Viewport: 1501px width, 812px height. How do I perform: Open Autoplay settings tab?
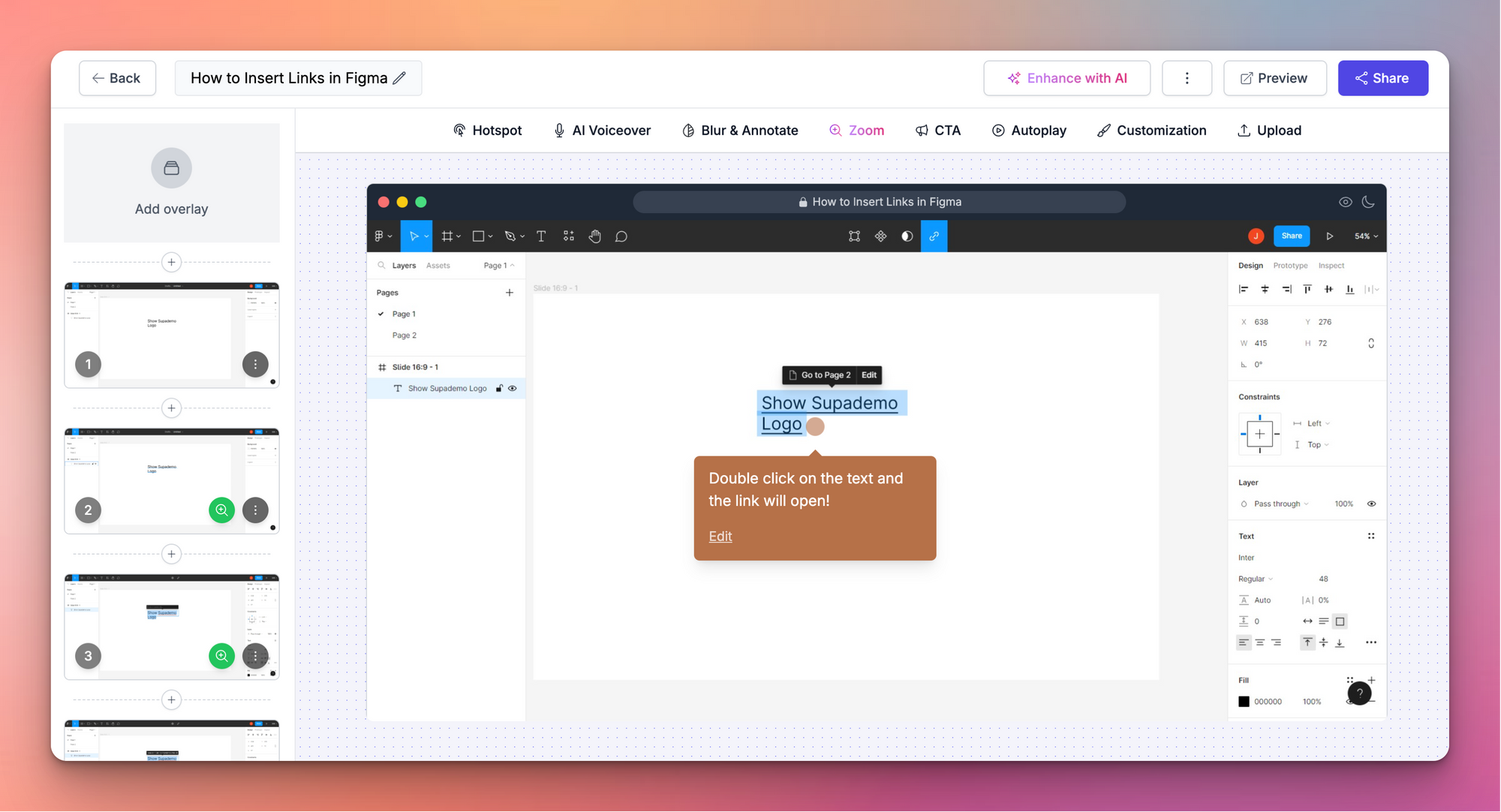tap(1029, 131)
